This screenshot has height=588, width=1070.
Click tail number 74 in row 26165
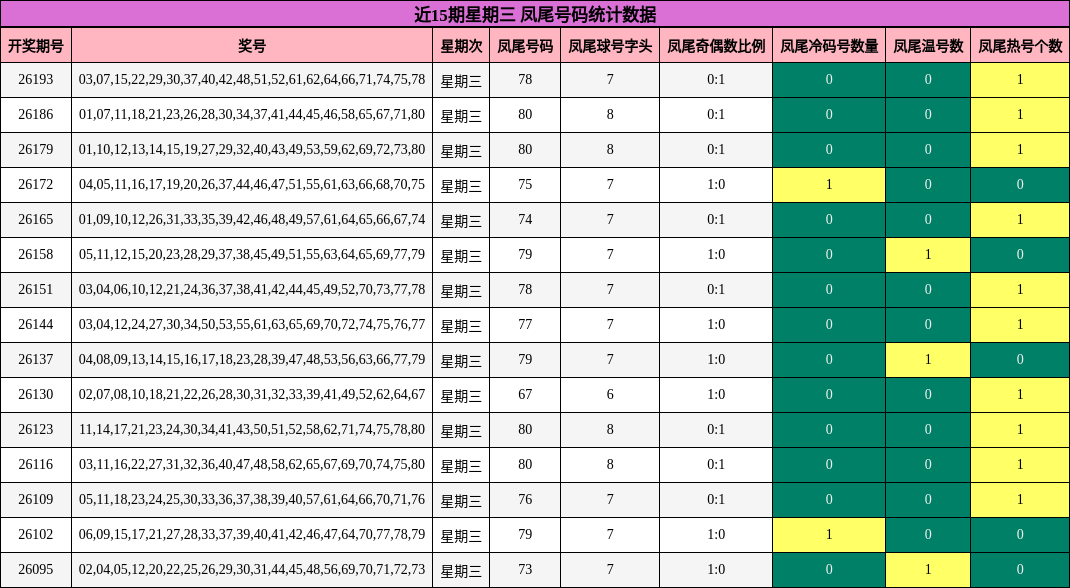[525, 219]
